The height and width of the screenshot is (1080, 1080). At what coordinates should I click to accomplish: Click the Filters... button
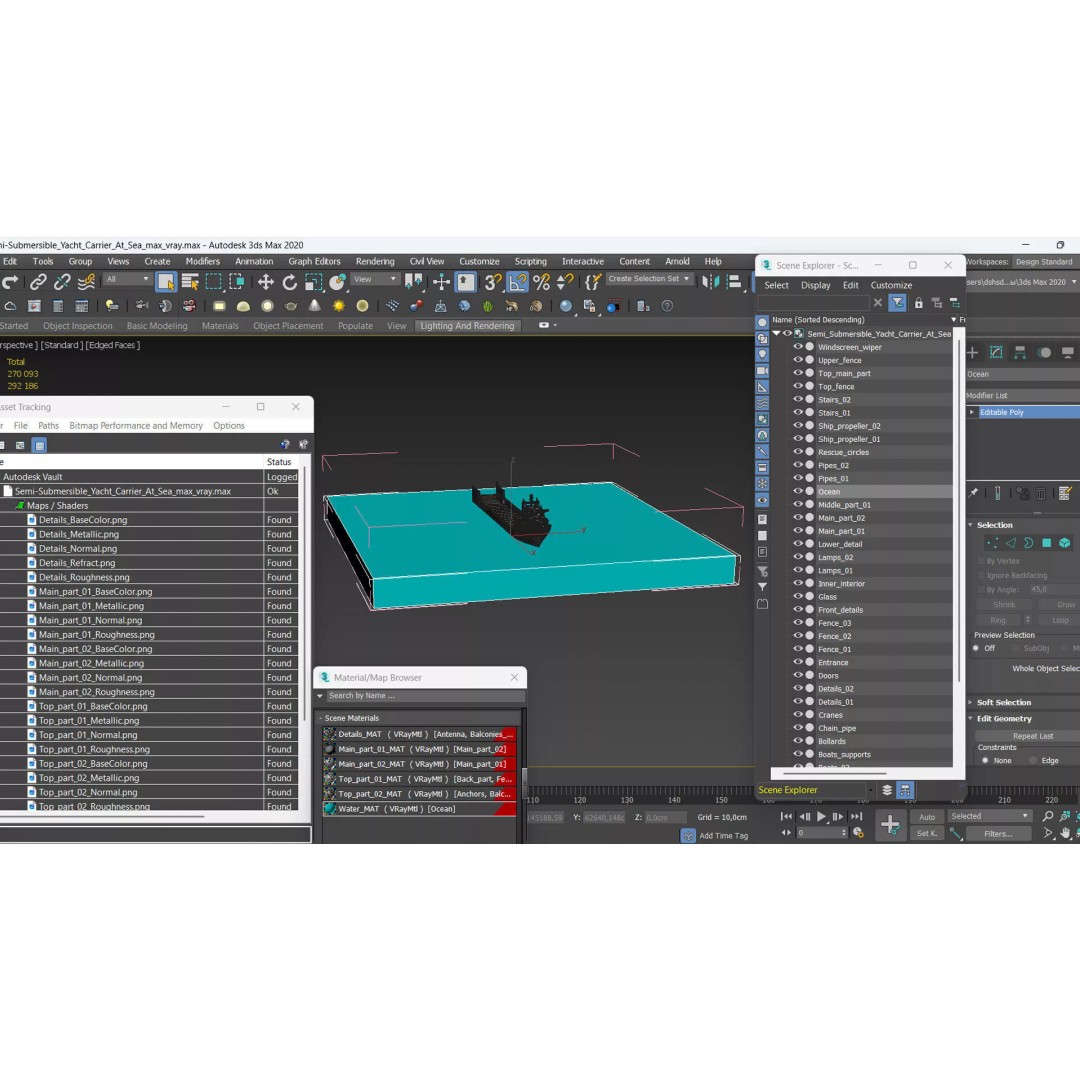(998, 833)
